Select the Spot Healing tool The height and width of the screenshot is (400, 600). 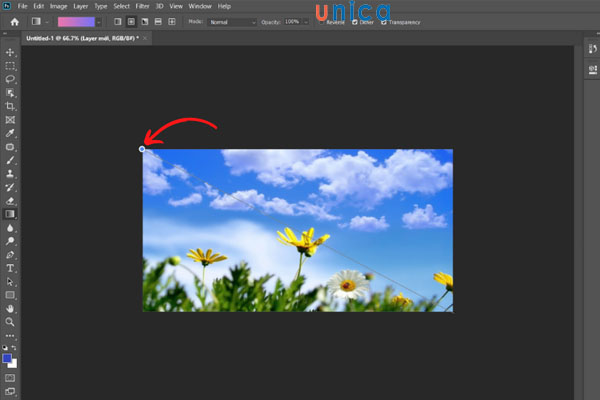pos(10,147)
